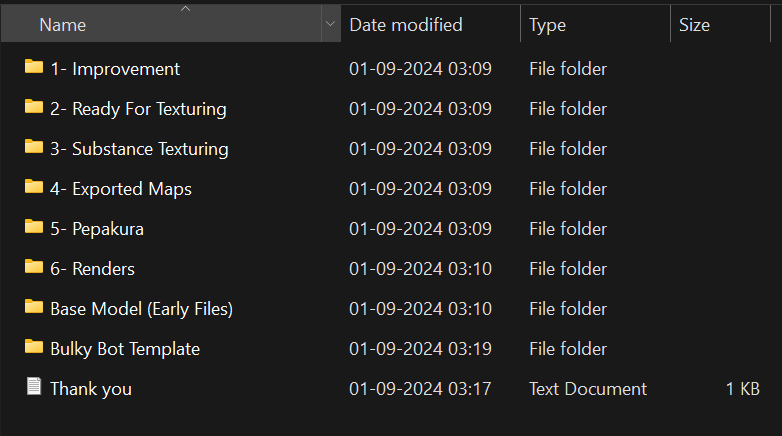Click the Name column sort direction arrow
Image resolution: width=782 pixels, height=436 pixels.
point(185,9)
